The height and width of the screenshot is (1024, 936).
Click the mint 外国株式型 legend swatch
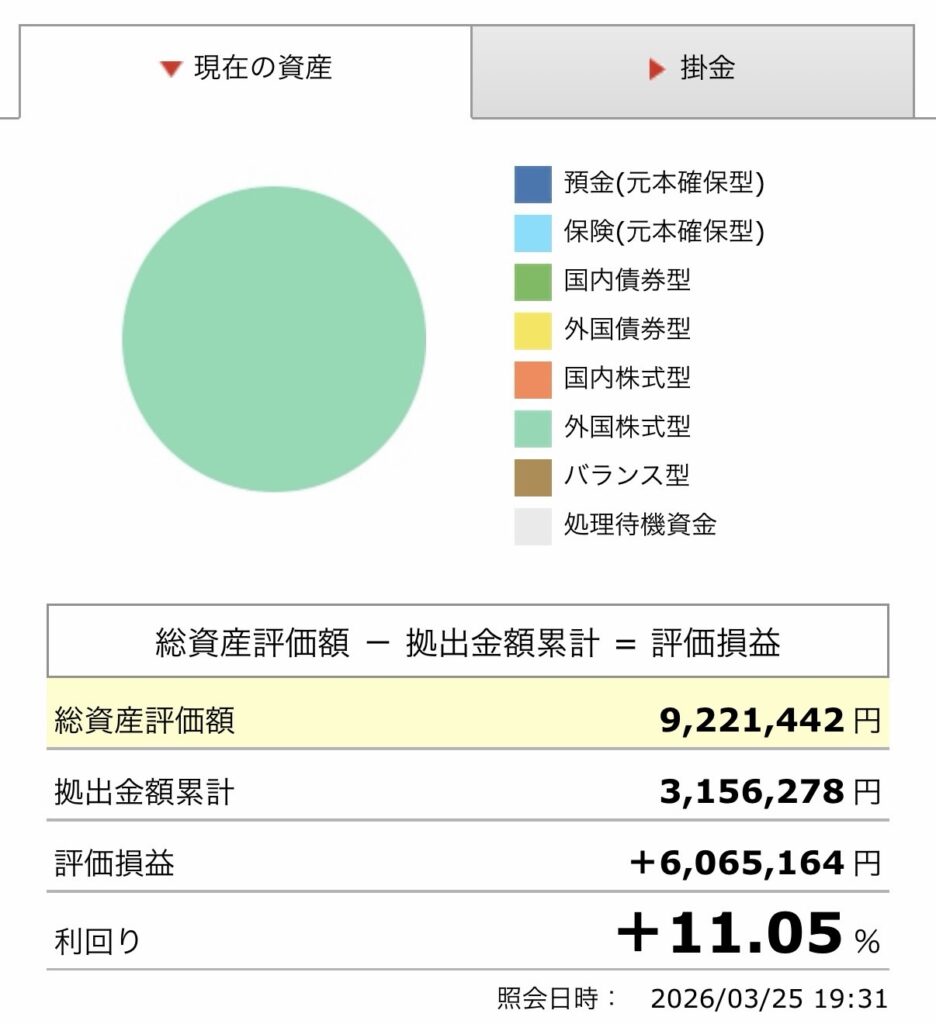click(x=533, y=427)
